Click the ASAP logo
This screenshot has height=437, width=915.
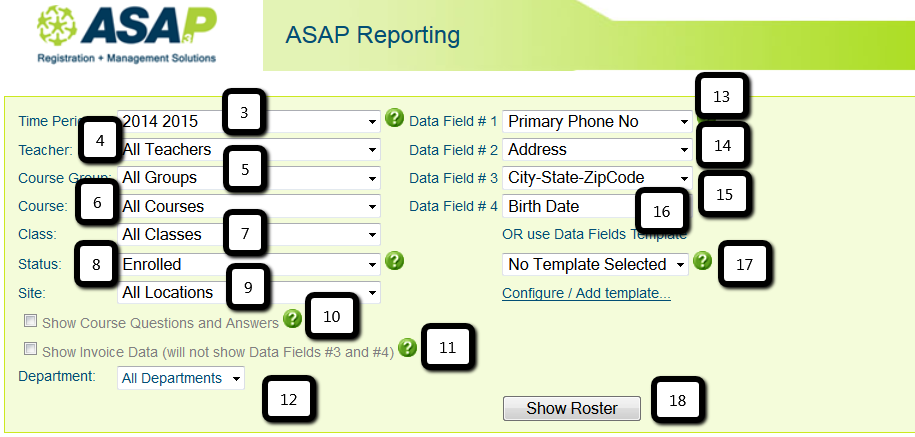coord(125,35)
